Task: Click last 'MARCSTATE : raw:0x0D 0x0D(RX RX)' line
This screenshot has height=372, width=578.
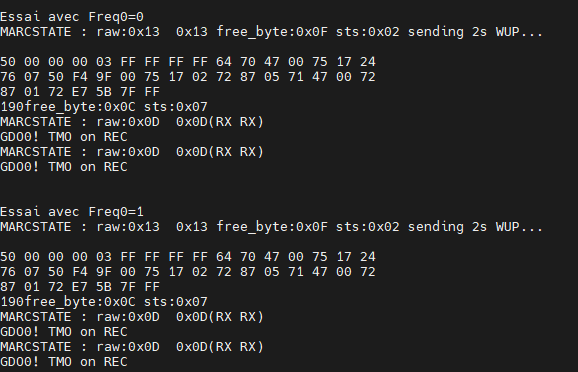Action: (132, 347)
